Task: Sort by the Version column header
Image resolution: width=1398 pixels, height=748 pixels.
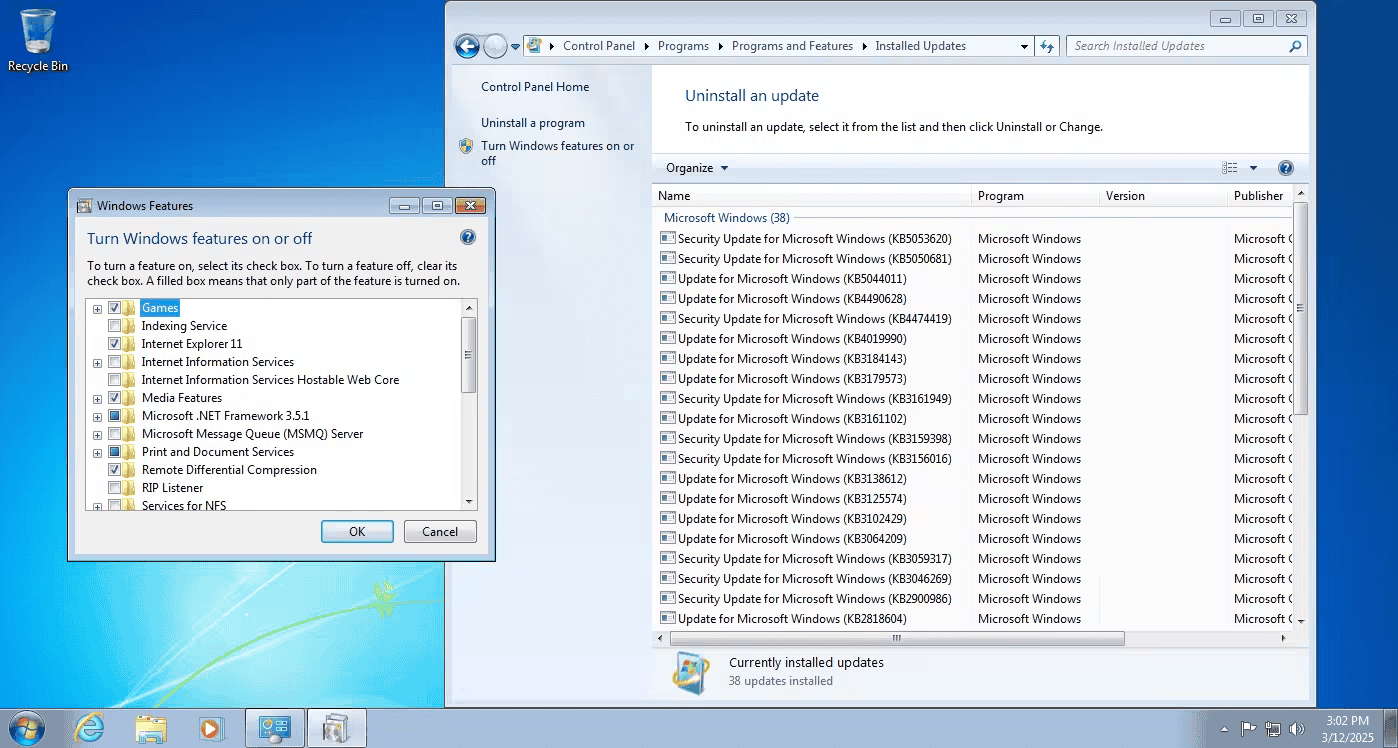Action: (x=1163, y=196)
